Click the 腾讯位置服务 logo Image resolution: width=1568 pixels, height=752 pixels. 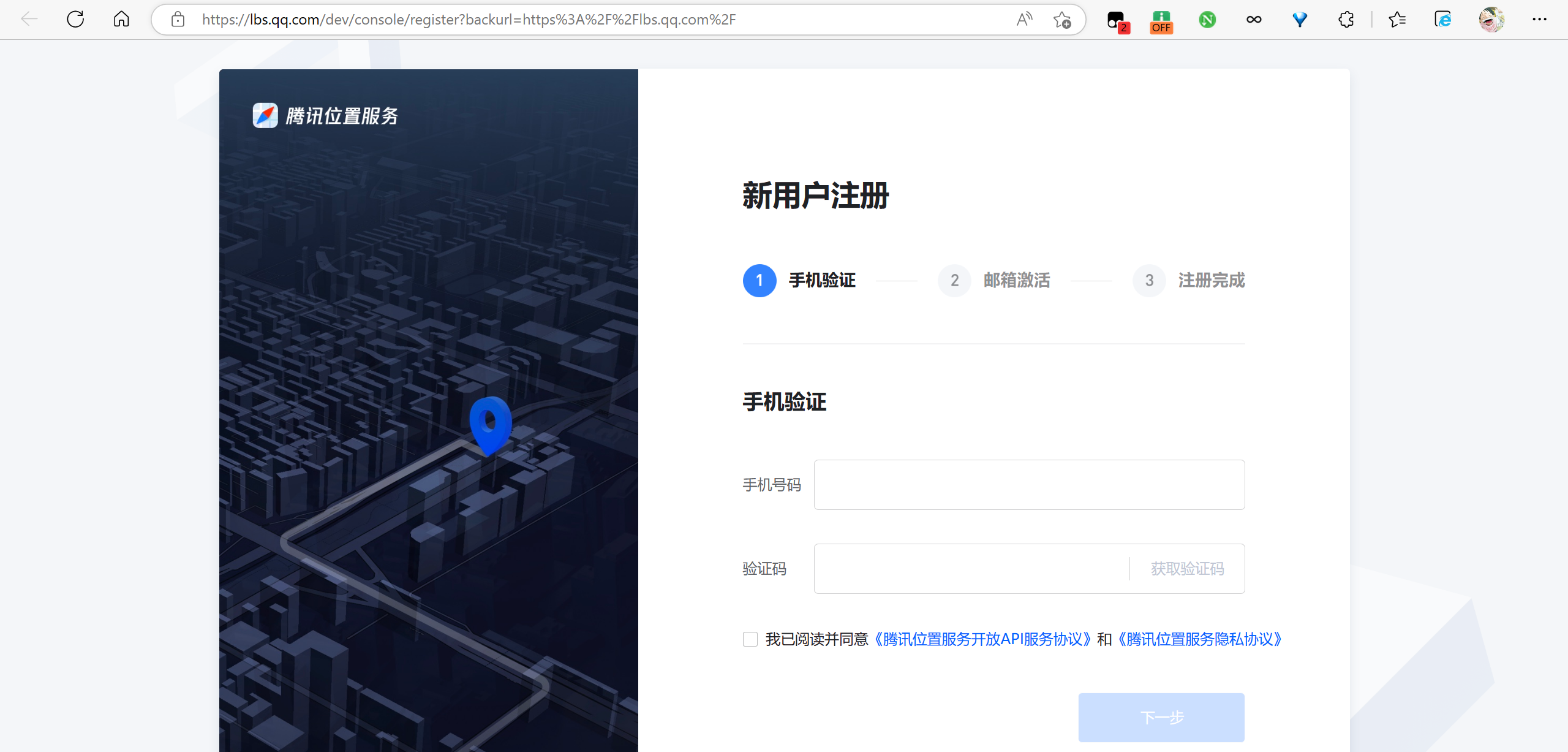point(325,115)
